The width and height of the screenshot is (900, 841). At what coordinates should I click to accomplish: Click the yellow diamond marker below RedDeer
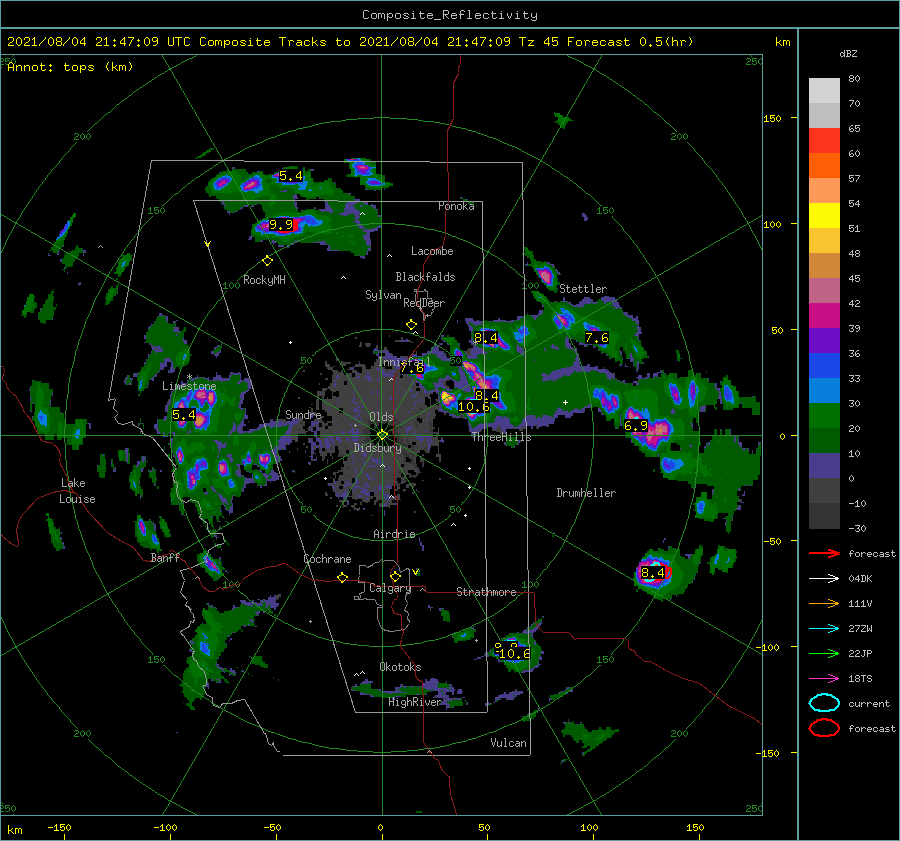[411, 325]
